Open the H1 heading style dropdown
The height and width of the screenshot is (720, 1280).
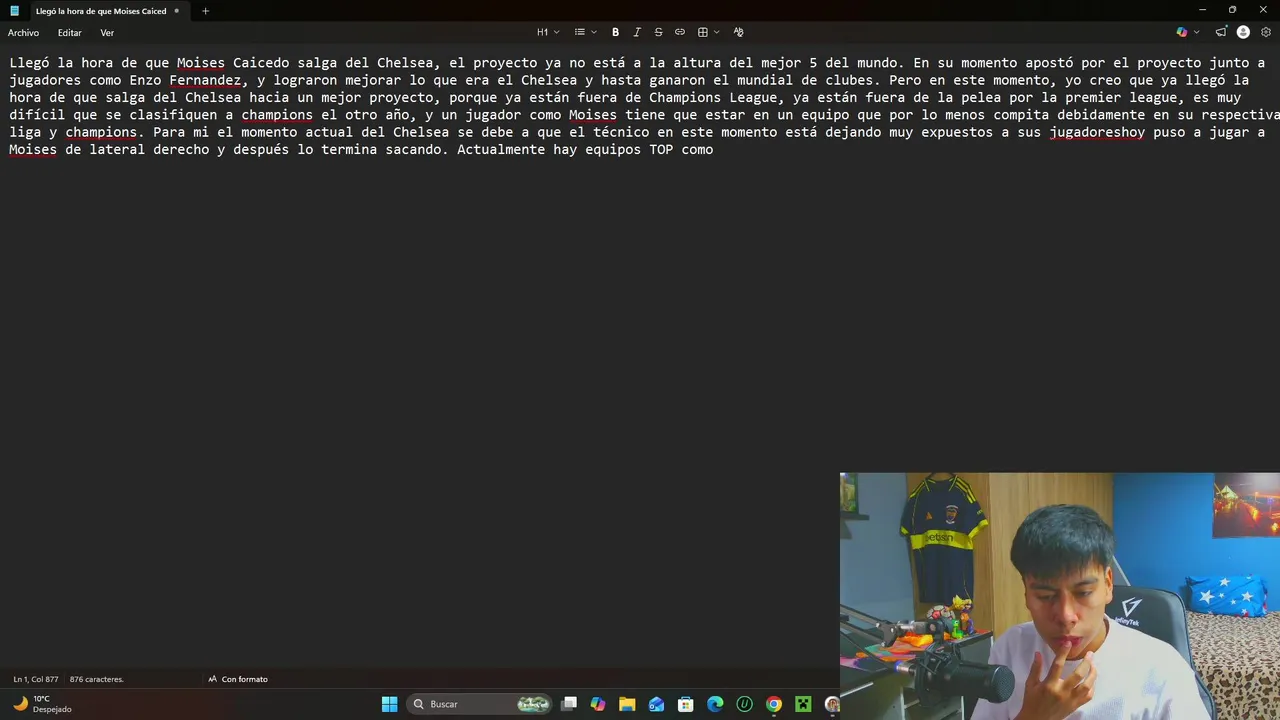(x=548, y=32)
